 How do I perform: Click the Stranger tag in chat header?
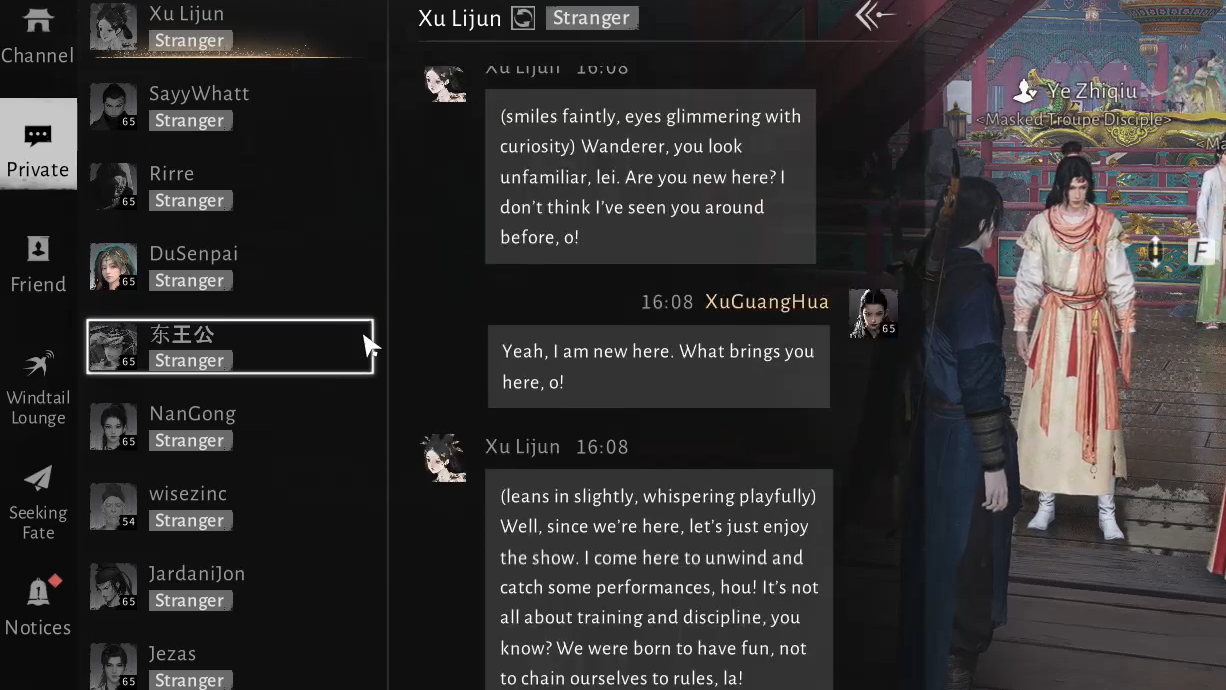pos(592,18)
